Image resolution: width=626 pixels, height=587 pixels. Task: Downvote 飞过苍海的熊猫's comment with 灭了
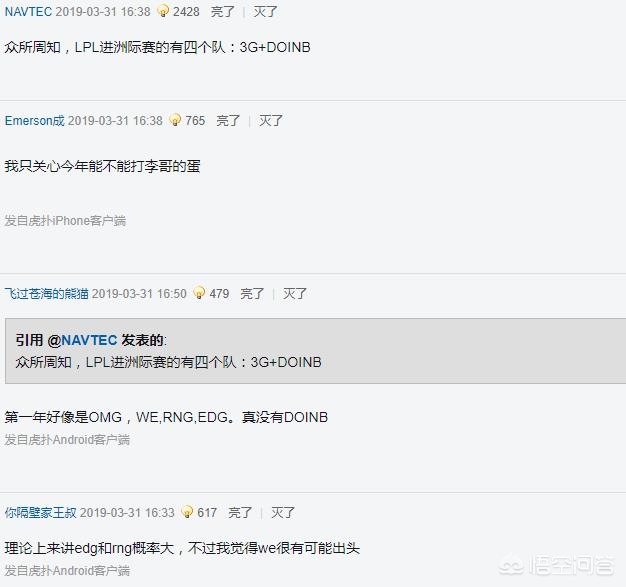pos(295,294)
